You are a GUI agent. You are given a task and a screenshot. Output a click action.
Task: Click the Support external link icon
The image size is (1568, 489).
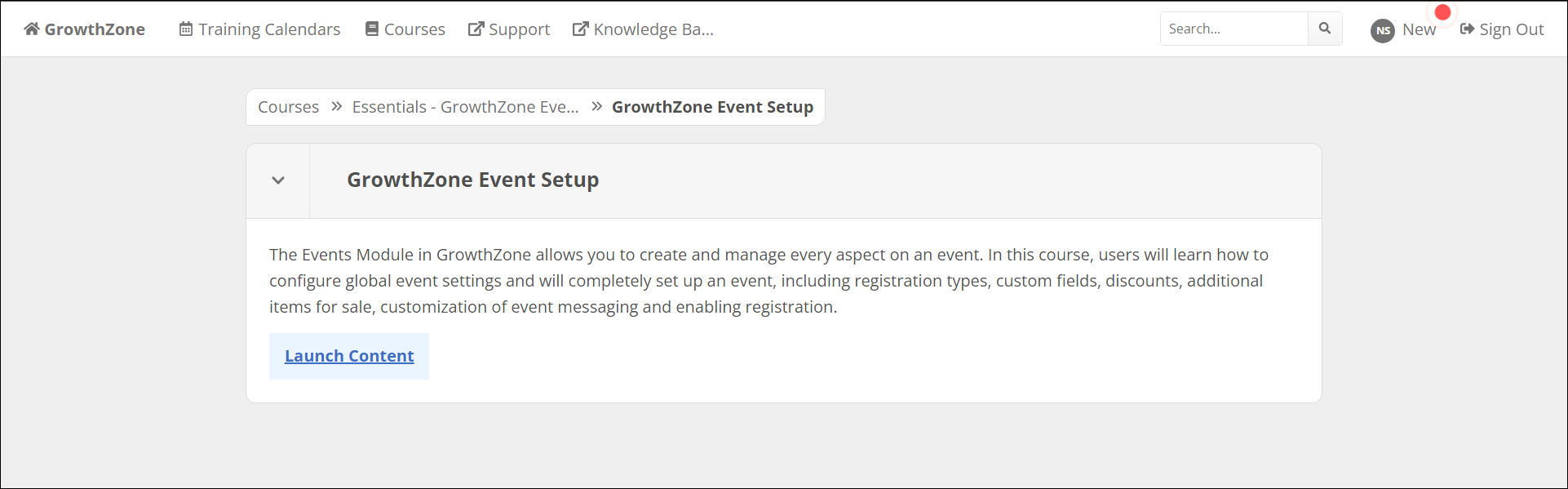[x=476, y=29]
